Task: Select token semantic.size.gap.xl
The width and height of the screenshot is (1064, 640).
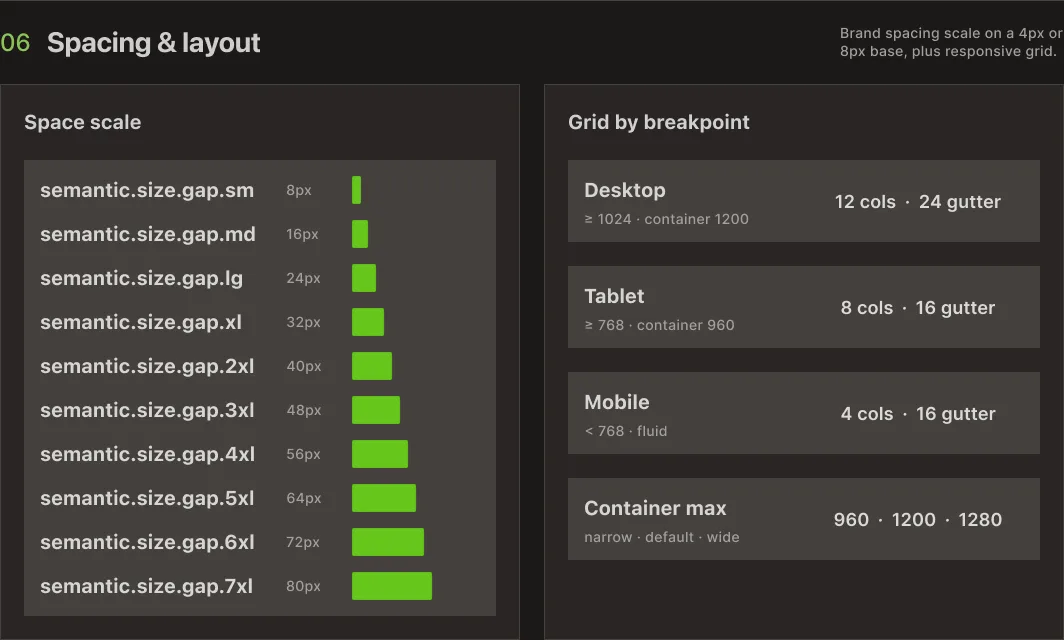Action: click(x=140, y=322)
